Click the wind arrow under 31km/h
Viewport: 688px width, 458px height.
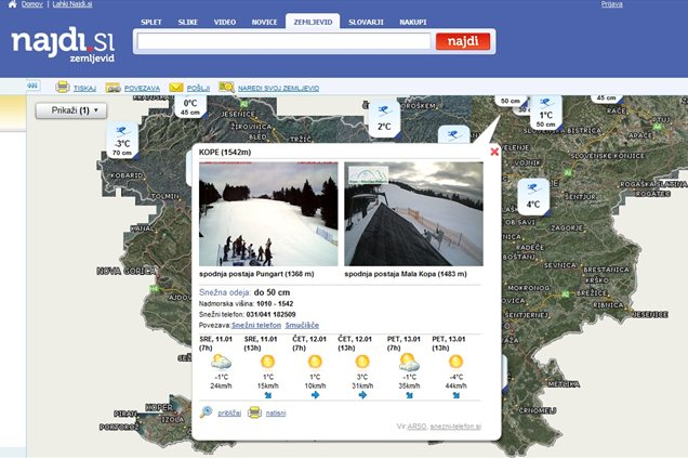362,395
